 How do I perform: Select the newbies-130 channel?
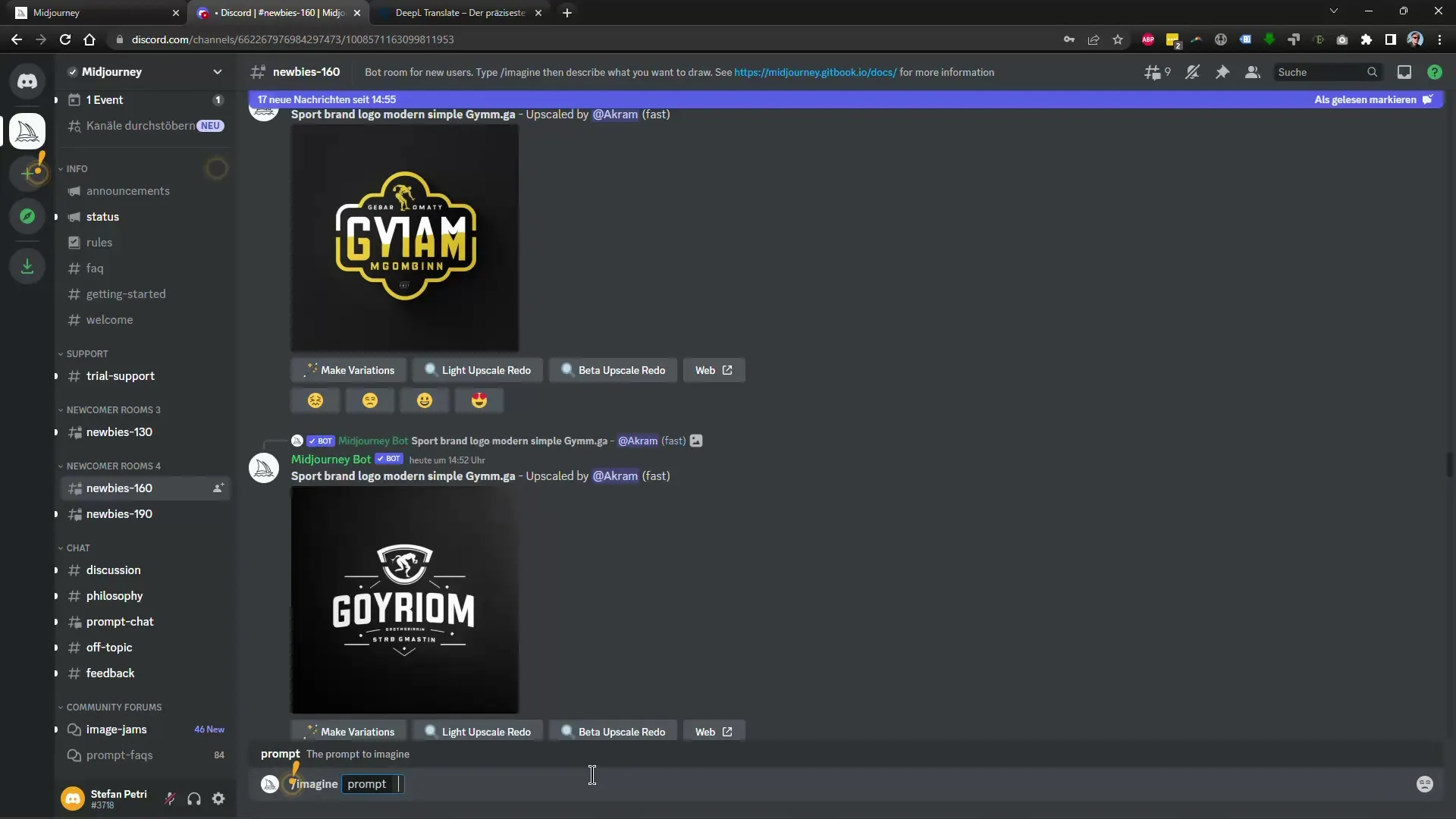pyautogui.click(x=119, y=431)
